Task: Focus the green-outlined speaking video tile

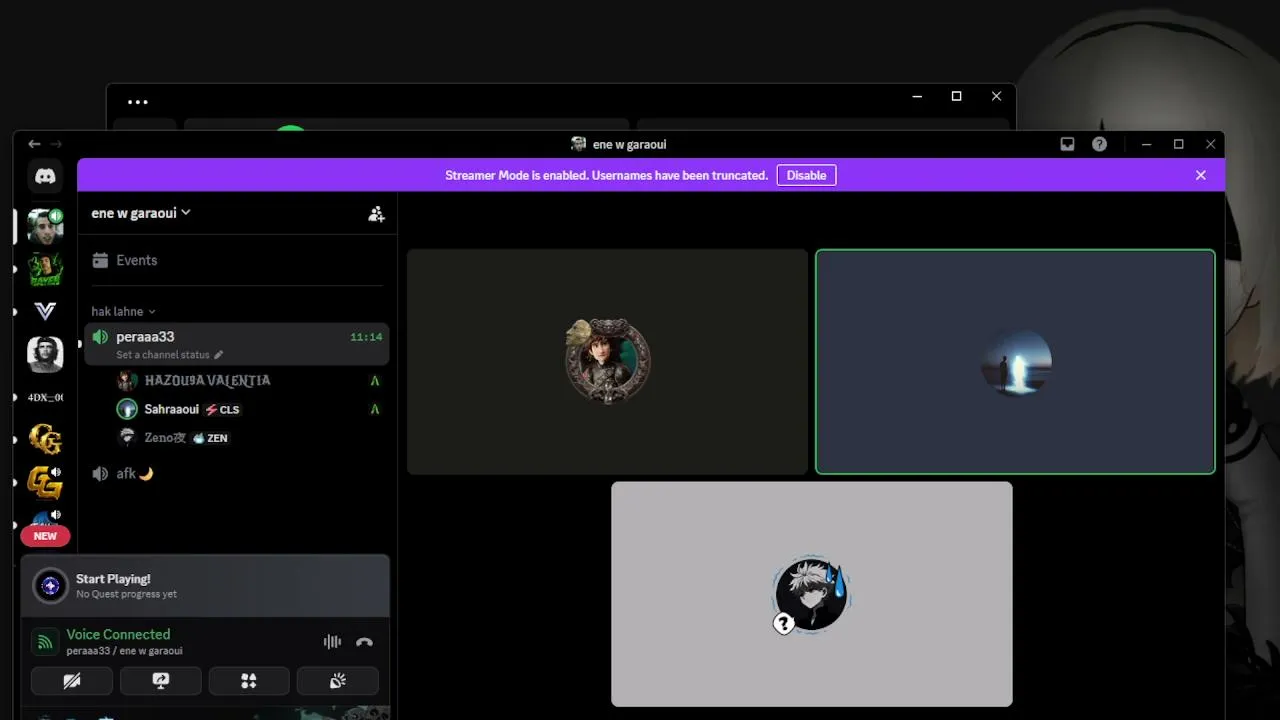Action: (1015, 361)
